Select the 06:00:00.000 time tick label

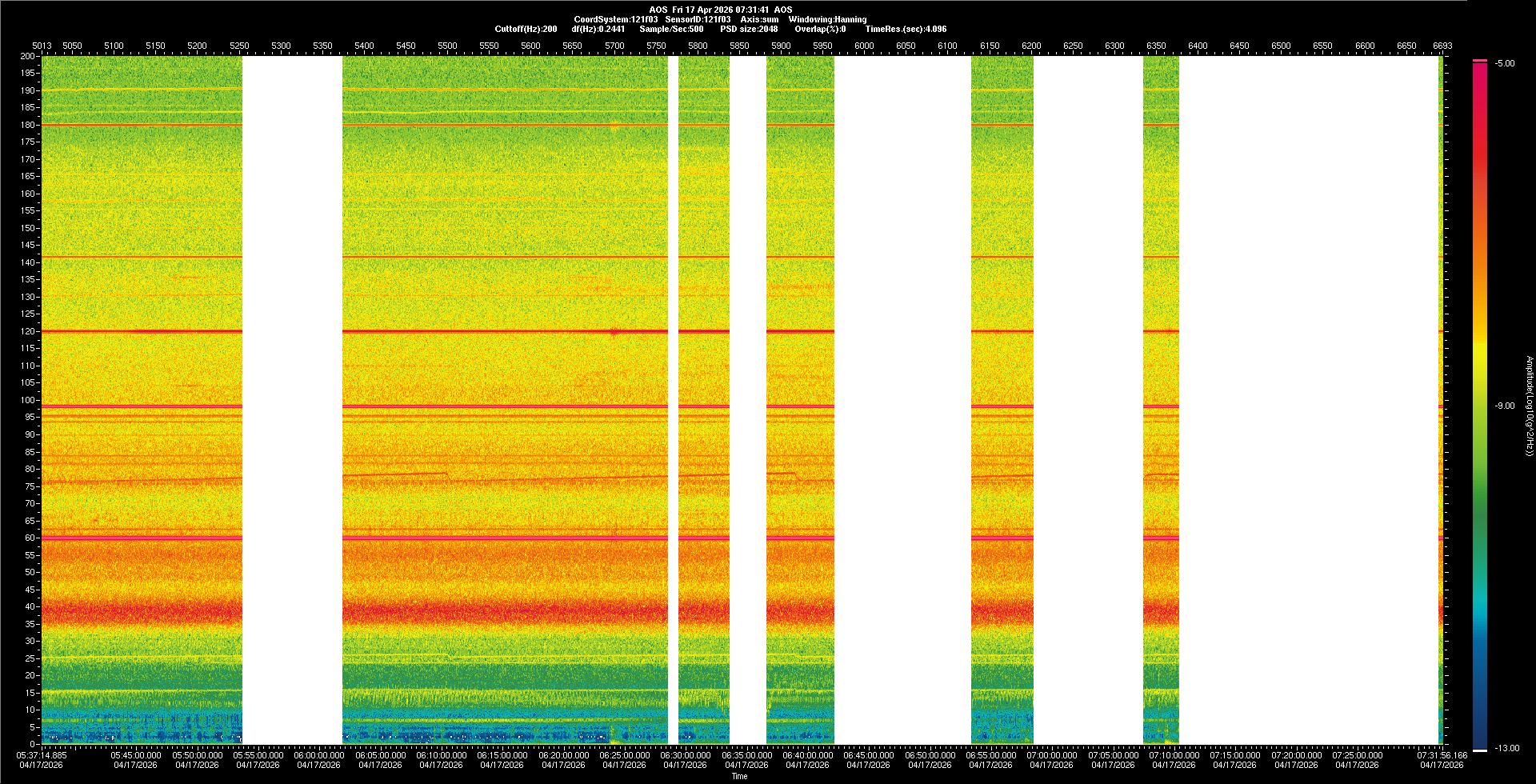[318, 755]
